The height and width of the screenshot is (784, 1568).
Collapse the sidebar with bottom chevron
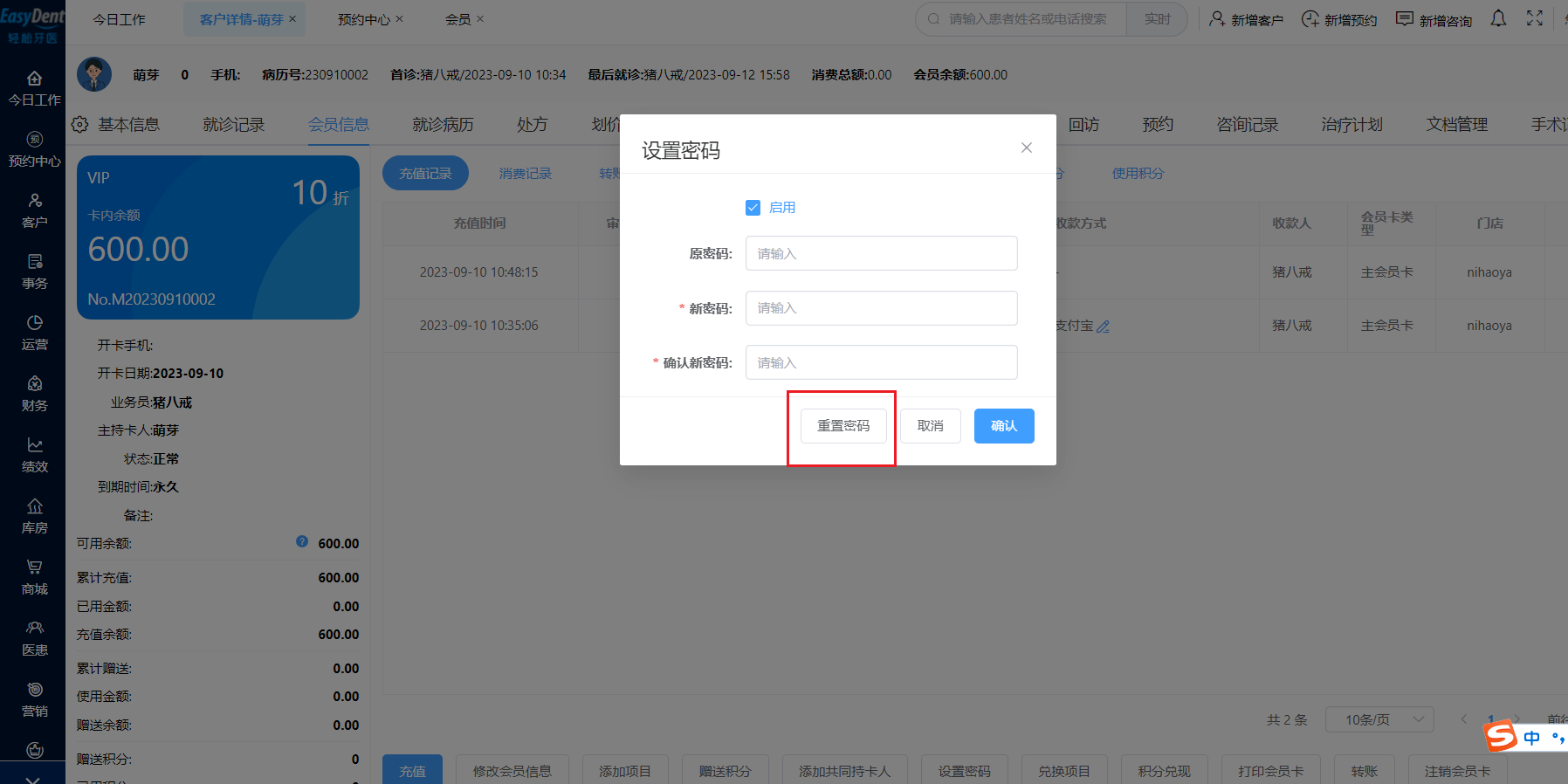pos(32,778)
